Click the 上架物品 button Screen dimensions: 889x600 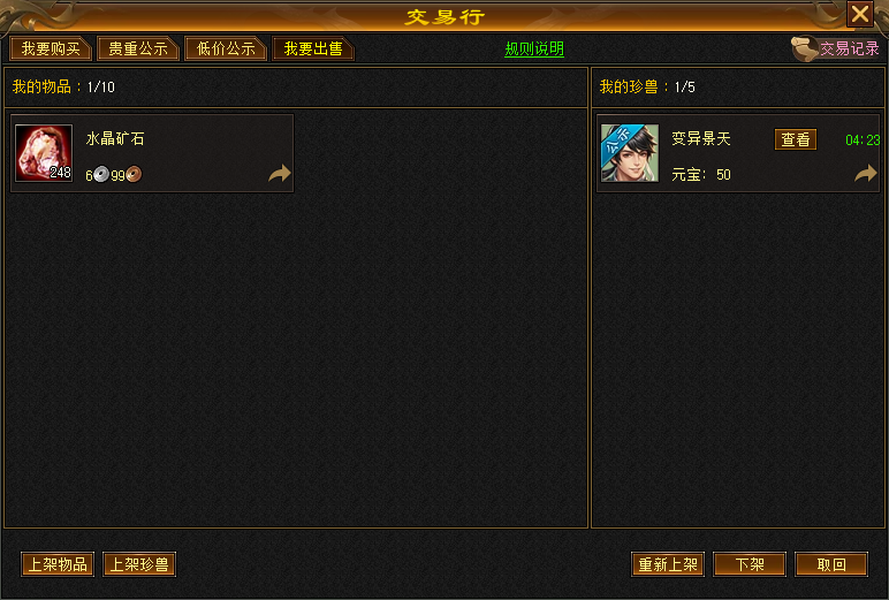(58, 564)
